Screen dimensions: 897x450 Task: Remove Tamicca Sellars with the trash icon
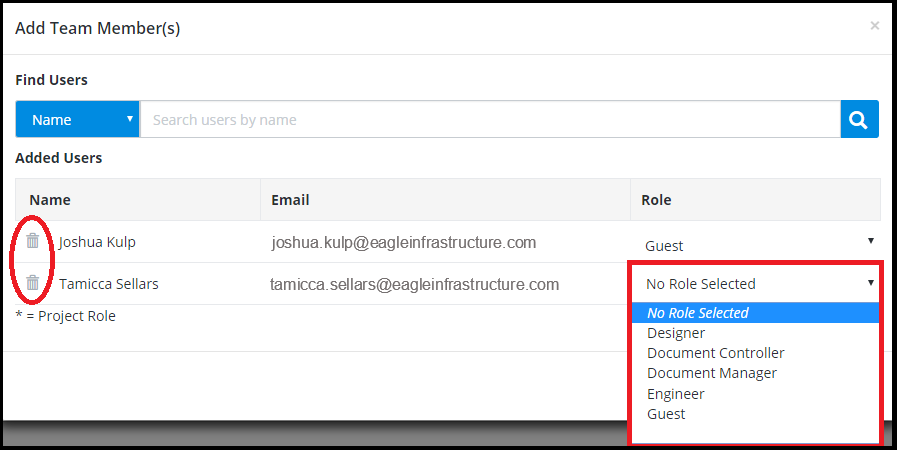pos(33,282)
